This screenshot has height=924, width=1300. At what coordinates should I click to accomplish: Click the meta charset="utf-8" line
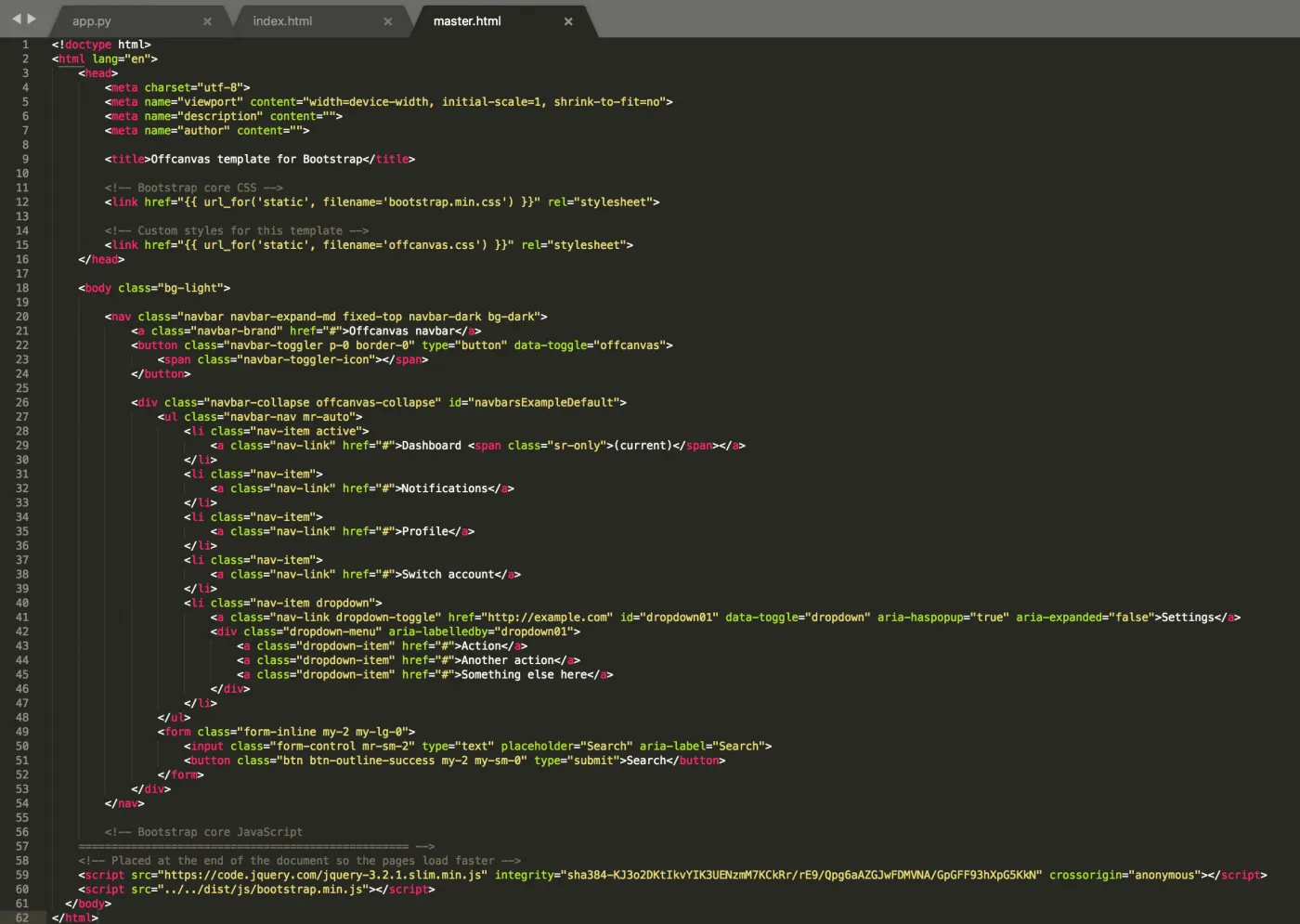(x=177, y=87)
